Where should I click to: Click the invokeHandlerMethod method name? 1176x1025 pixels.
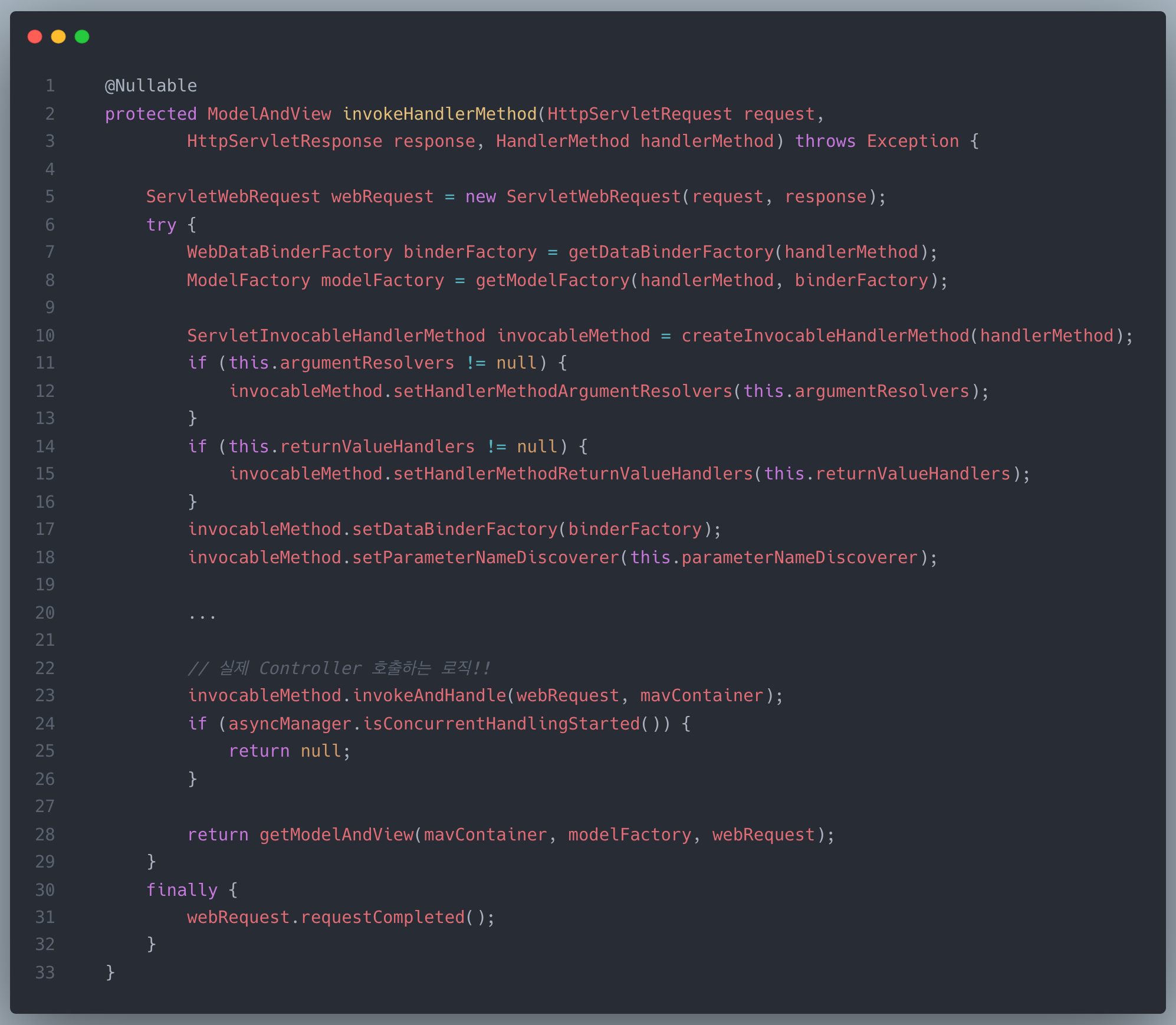coord(439,114)
